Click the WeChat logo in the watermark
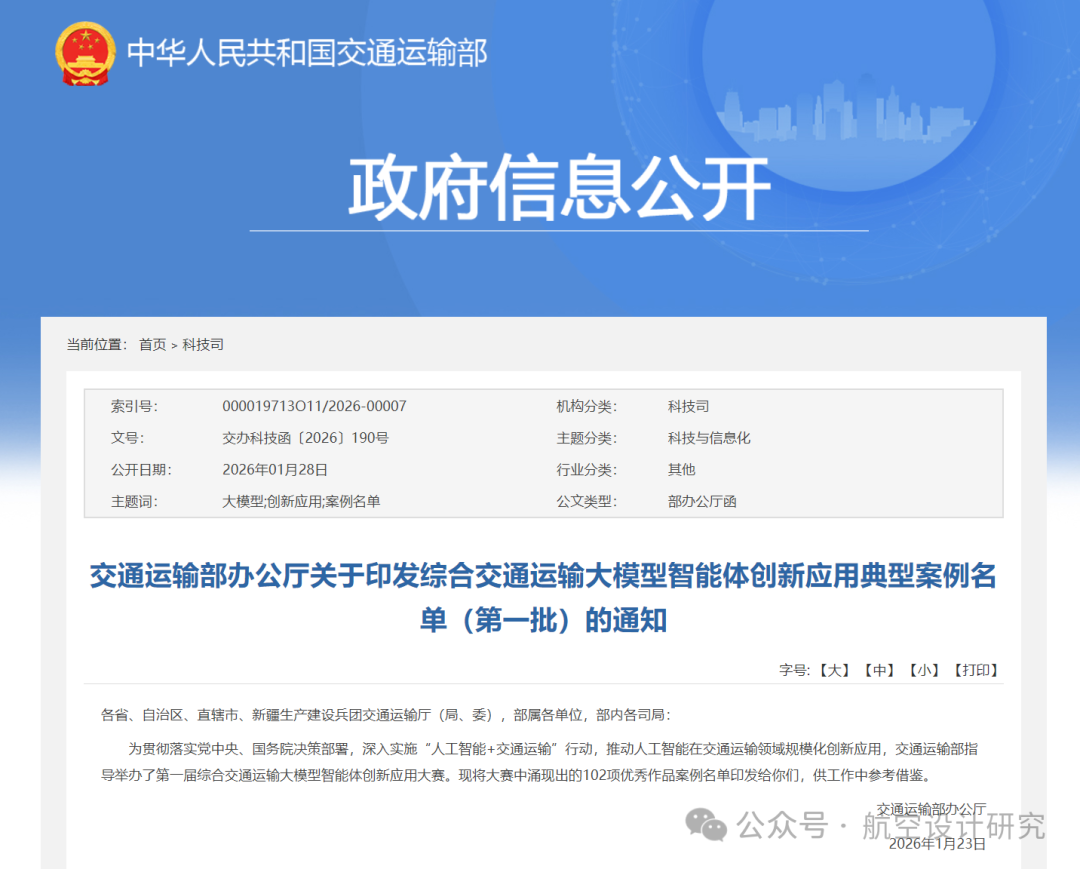1080x869 pixels. 706,826
